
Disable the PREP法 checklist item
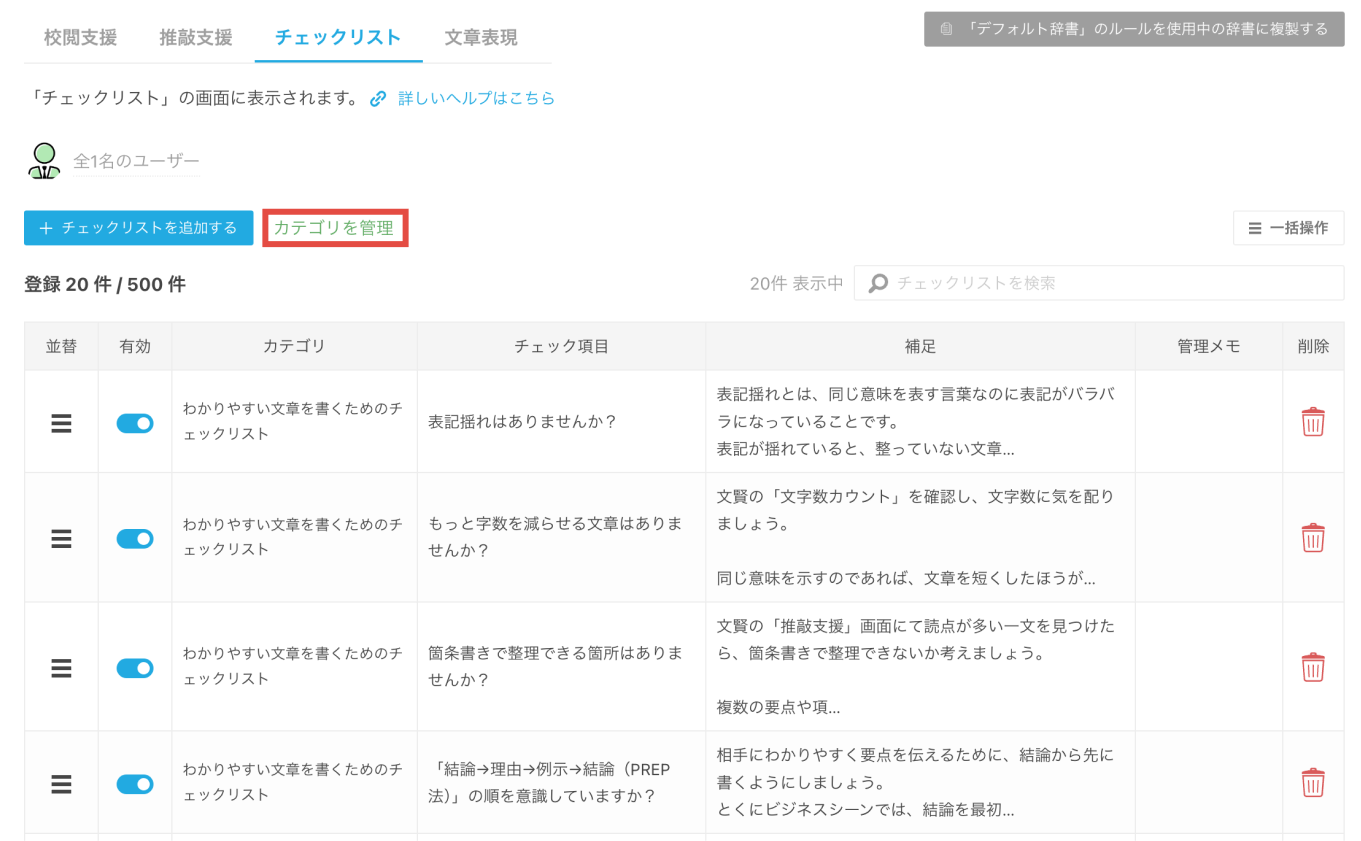click(x=135, y=784)
